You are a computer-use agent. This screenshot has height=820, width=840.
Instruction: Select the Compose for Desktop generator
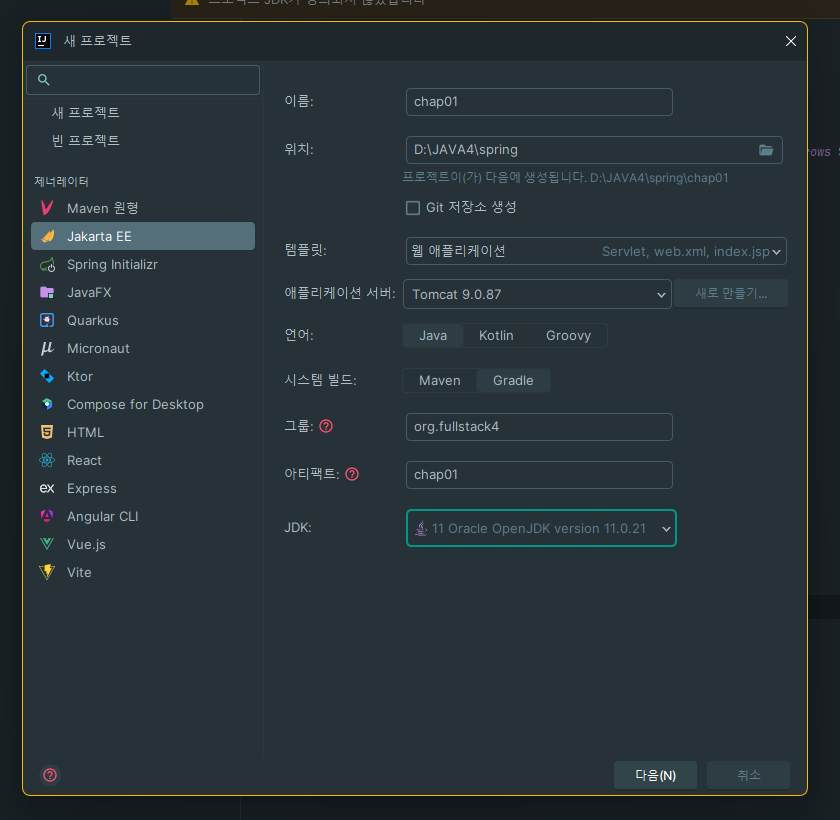point(143,404)
